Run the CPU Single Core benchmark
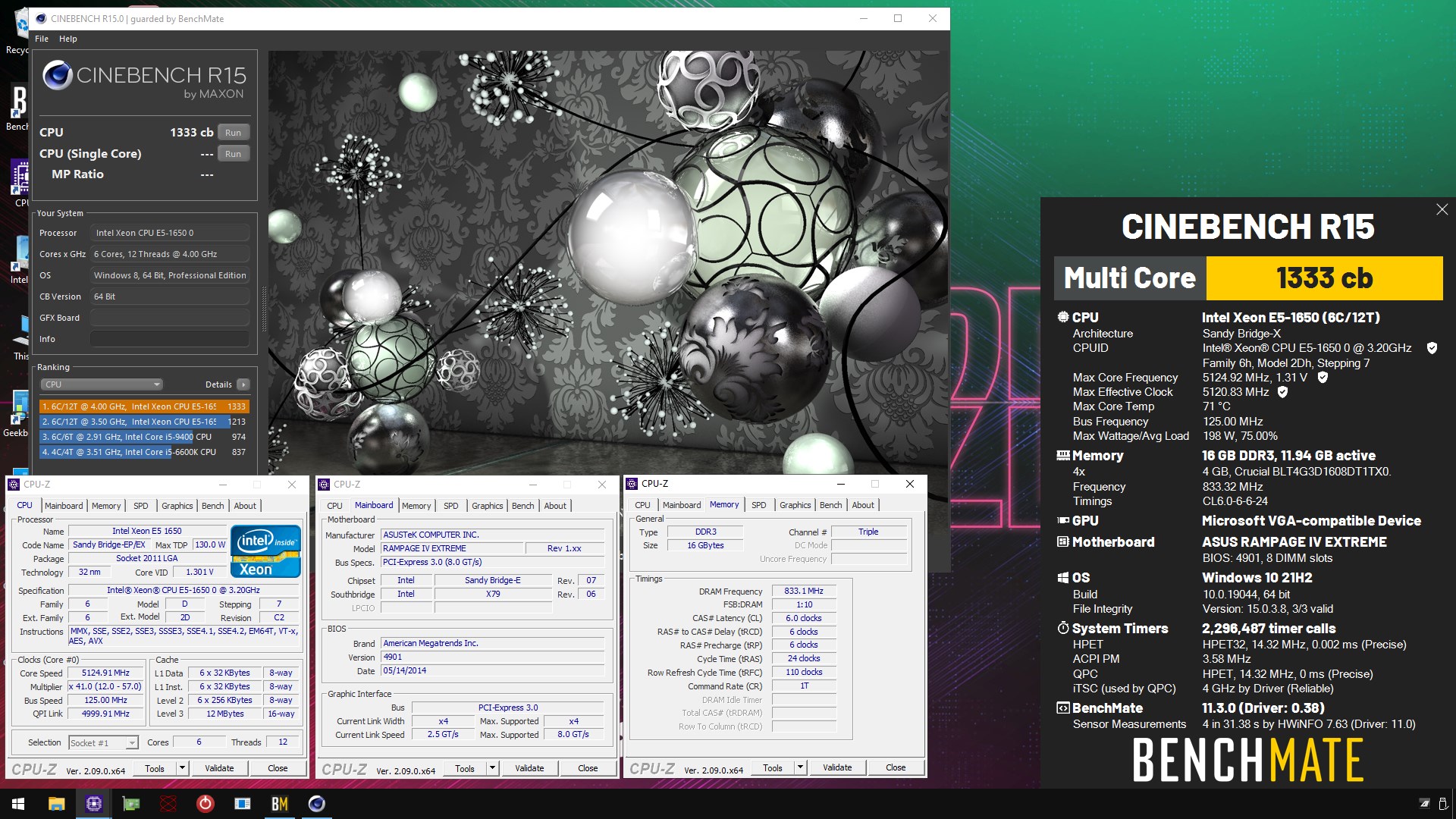Viewport: 1456px width, 819px height. pos(234,154)
